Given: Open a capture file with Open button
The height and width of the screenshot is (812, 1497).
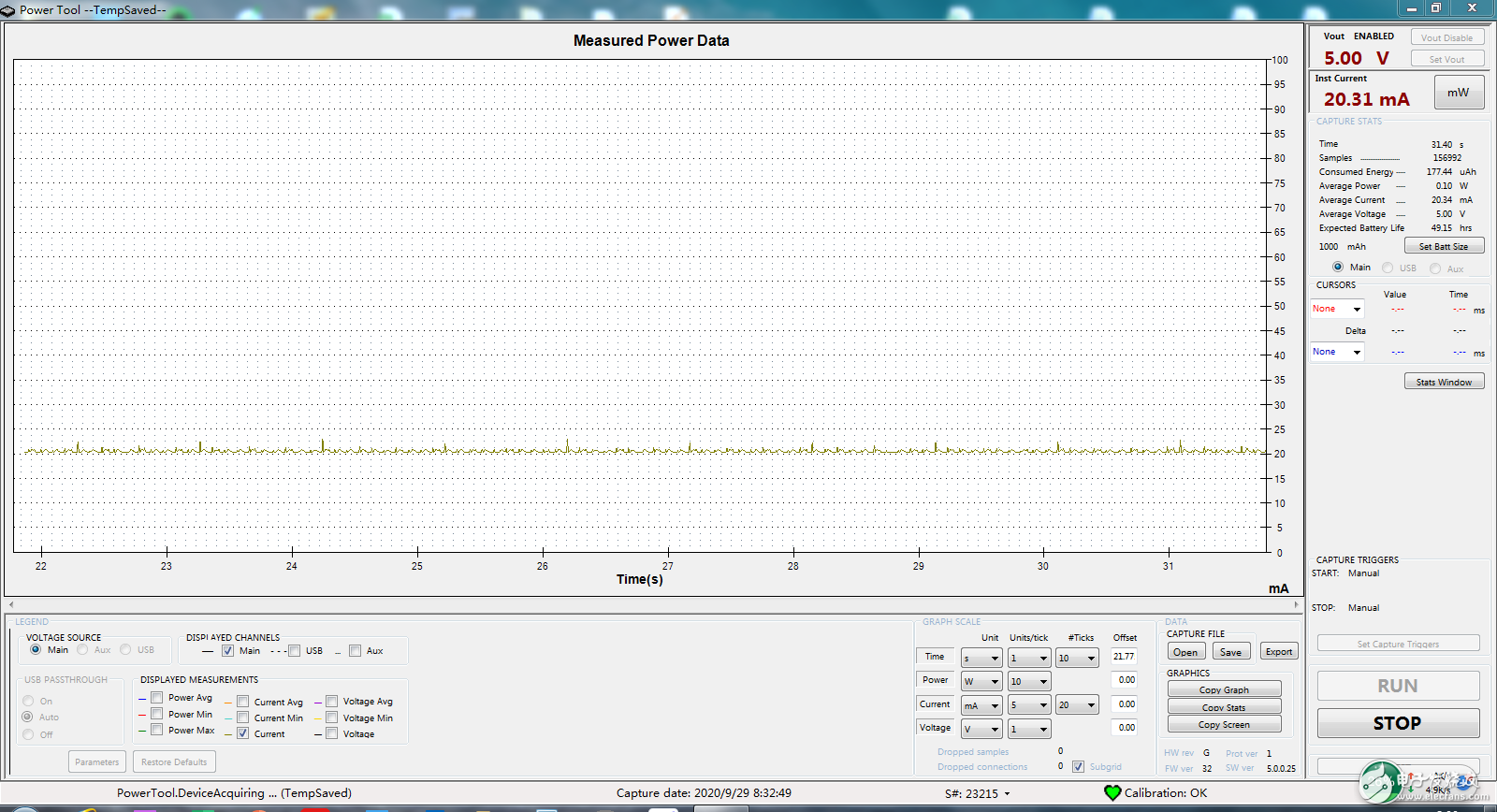Looking at the screenshot, I should pos(1185,652).
